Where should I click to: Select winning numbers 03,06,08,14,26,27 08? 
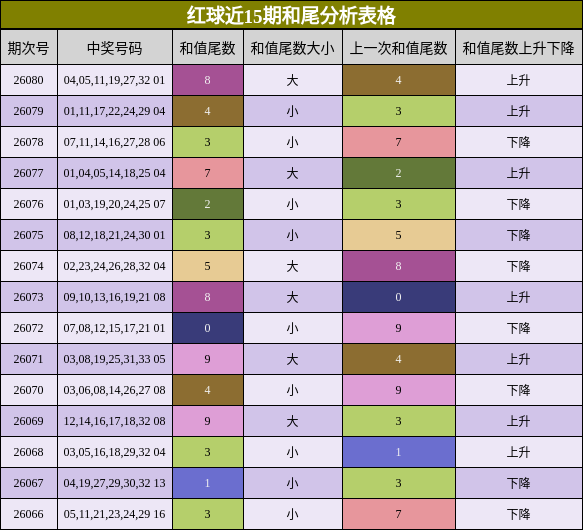click(115, 390)
